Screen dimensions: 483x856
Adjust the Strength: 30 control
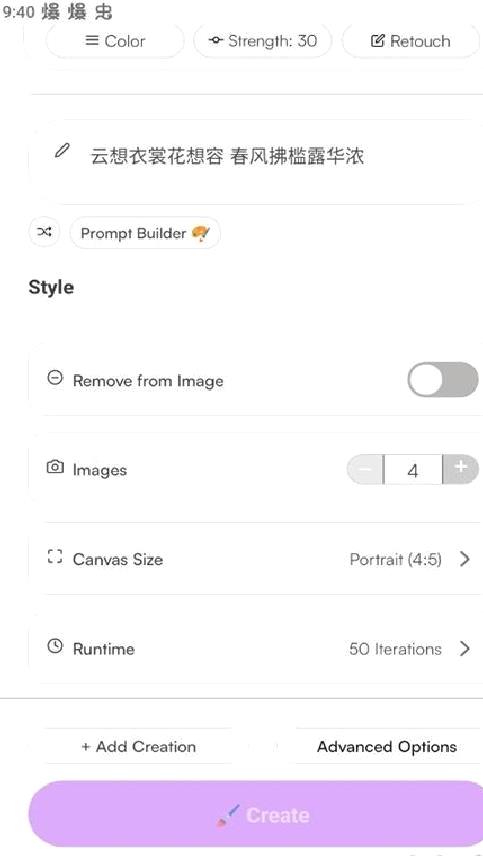[263, 41]
